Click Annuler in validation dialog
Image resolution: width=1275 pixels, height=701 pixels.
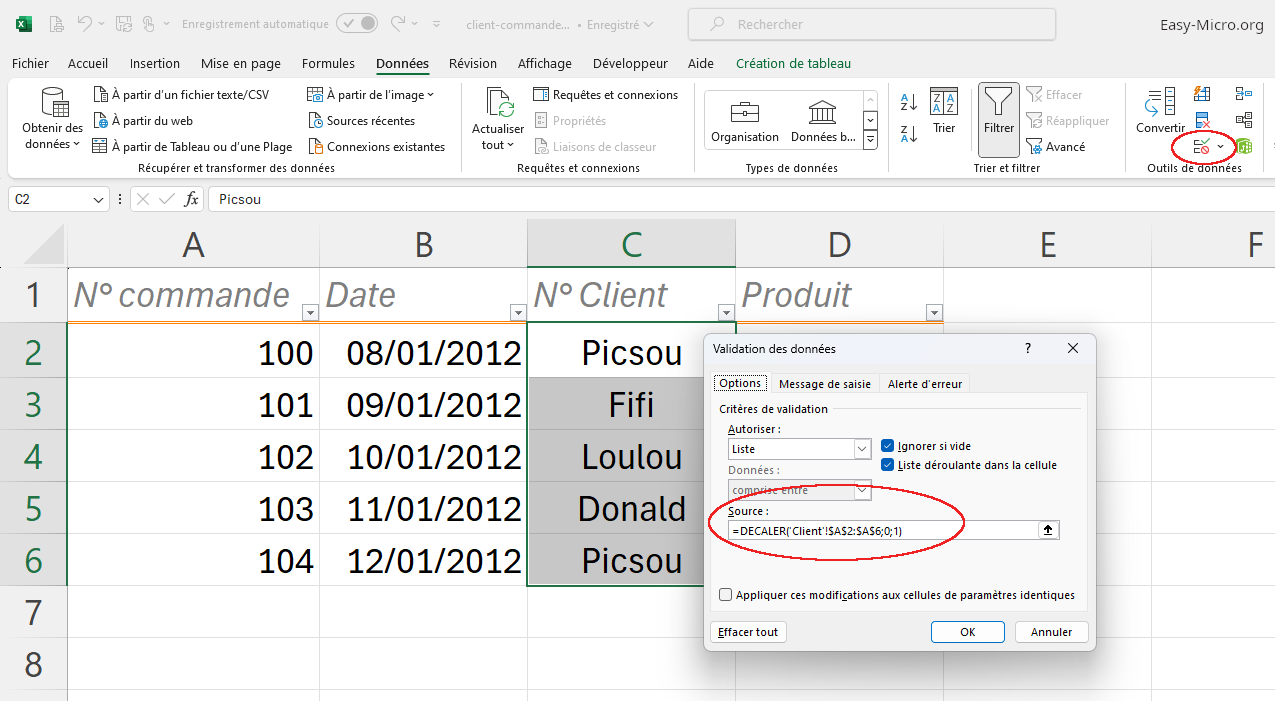coord(1052,632)
